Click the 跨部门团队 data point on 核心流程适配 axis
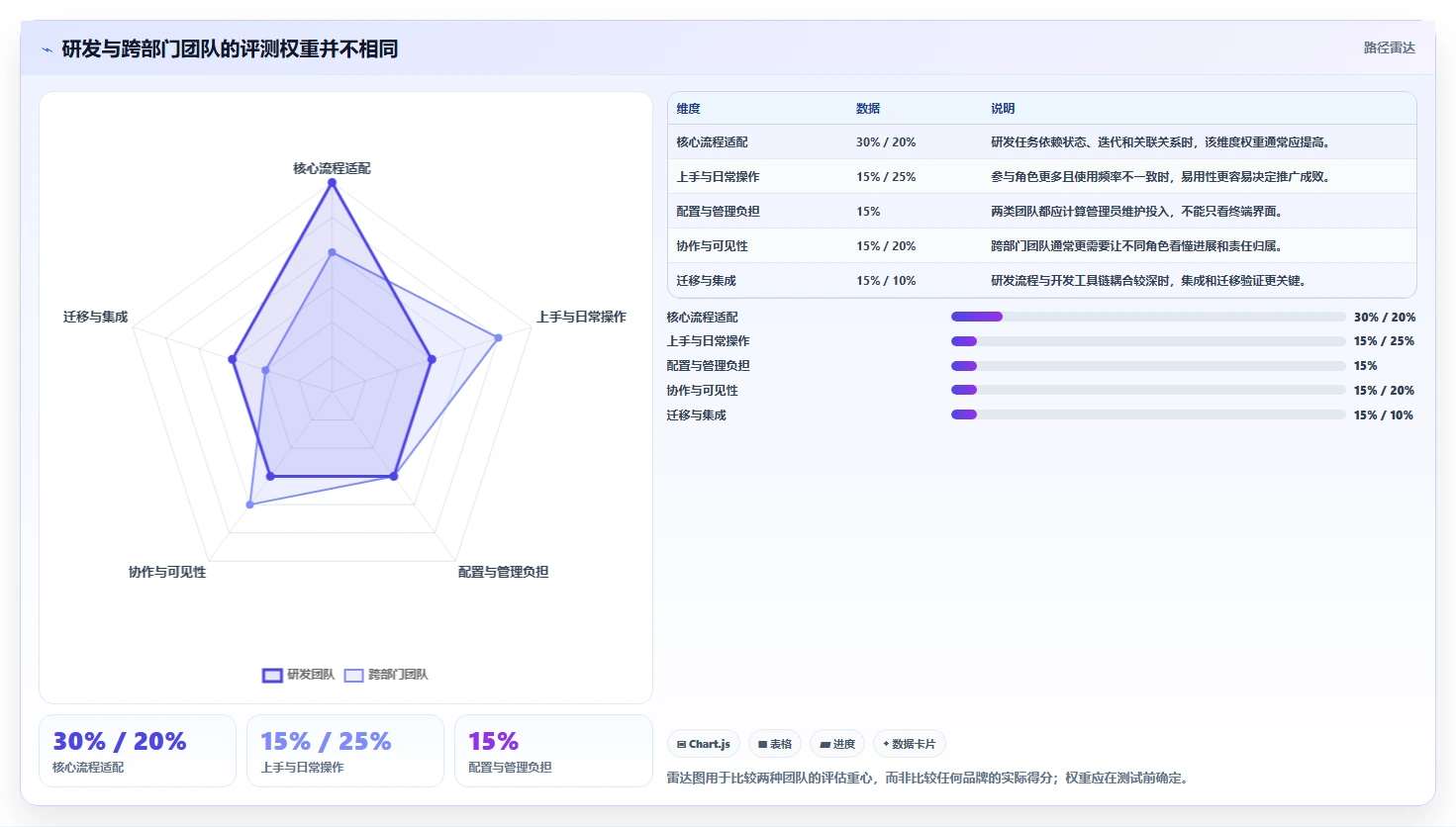This screenshot has height=827, width=1456. (x=332, y=252)
